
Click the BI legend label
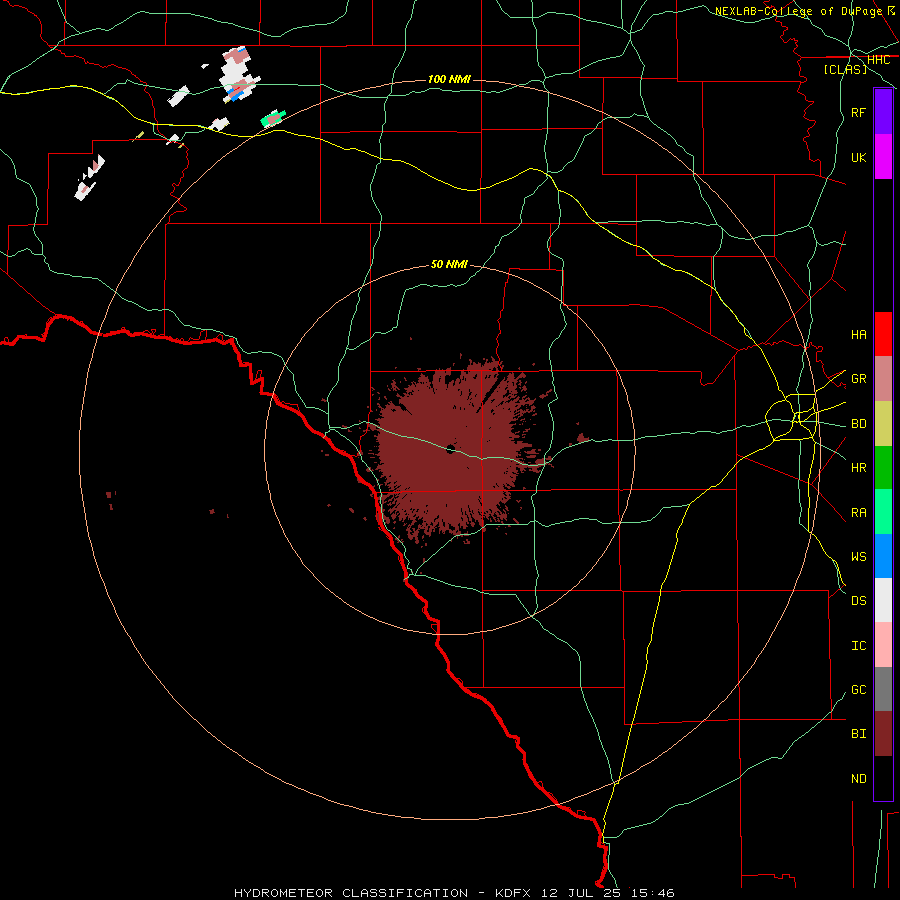tap(859, 734)
